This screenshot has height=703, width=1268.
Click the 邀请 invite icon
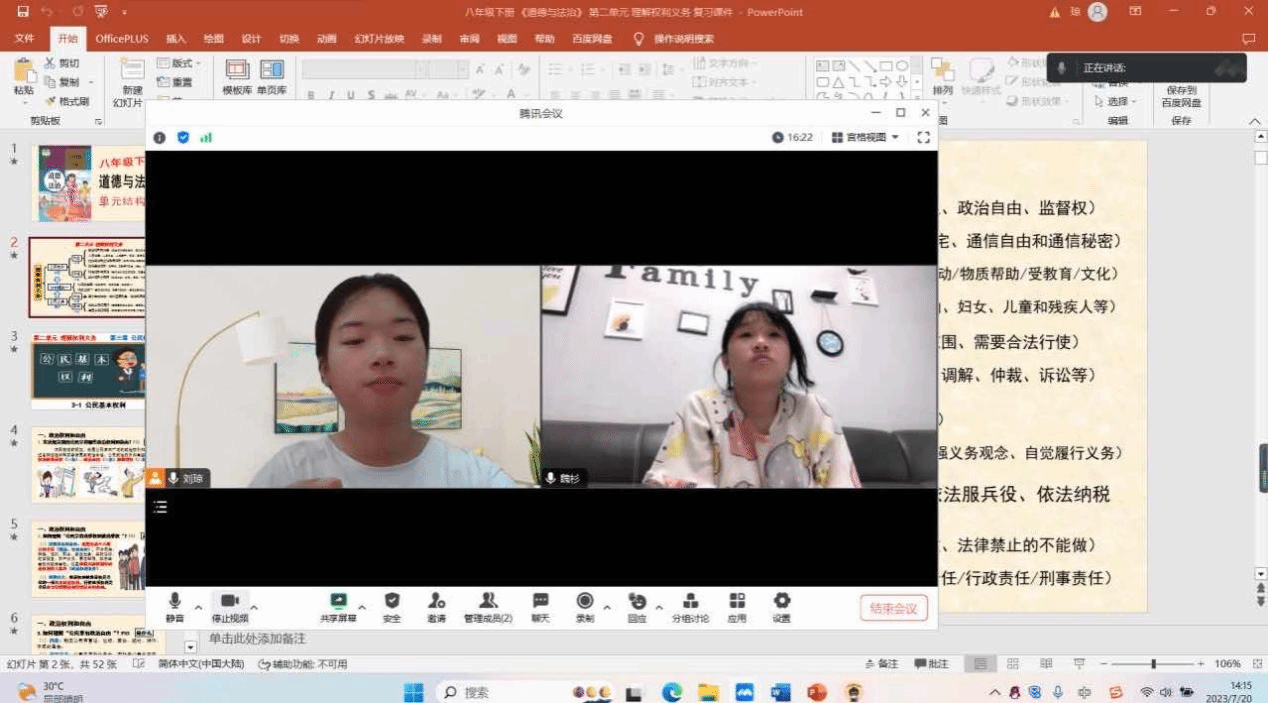[x=436, y=601]
